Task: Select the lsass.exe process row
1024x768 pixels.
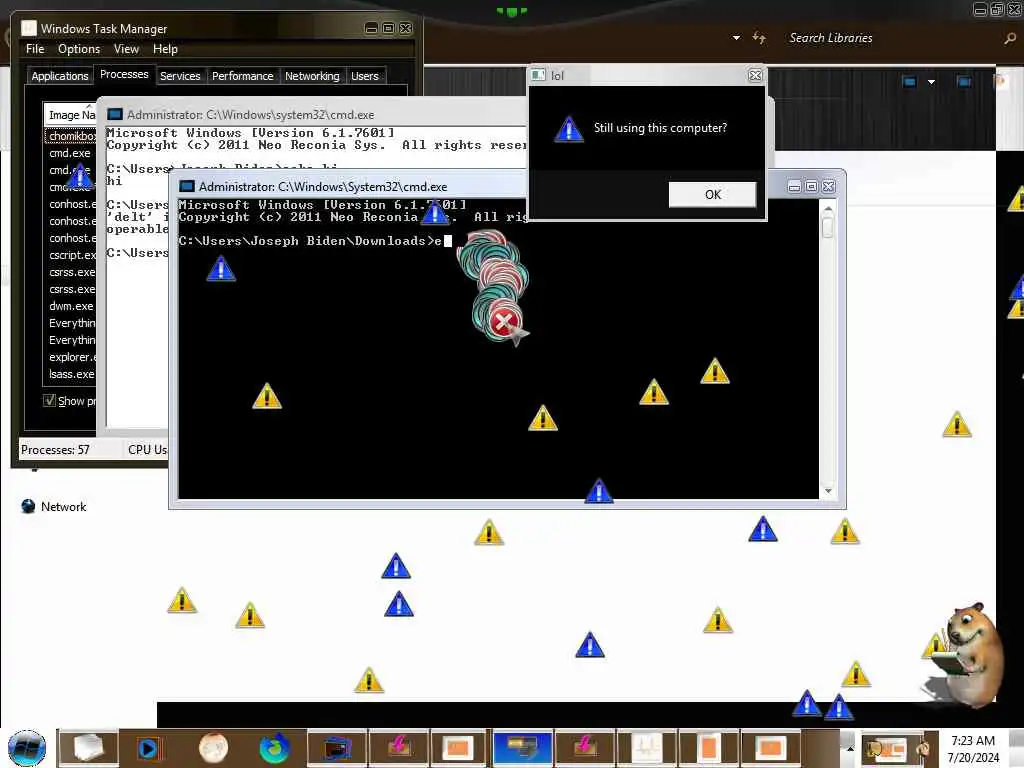Action: (x=71, y=374)
